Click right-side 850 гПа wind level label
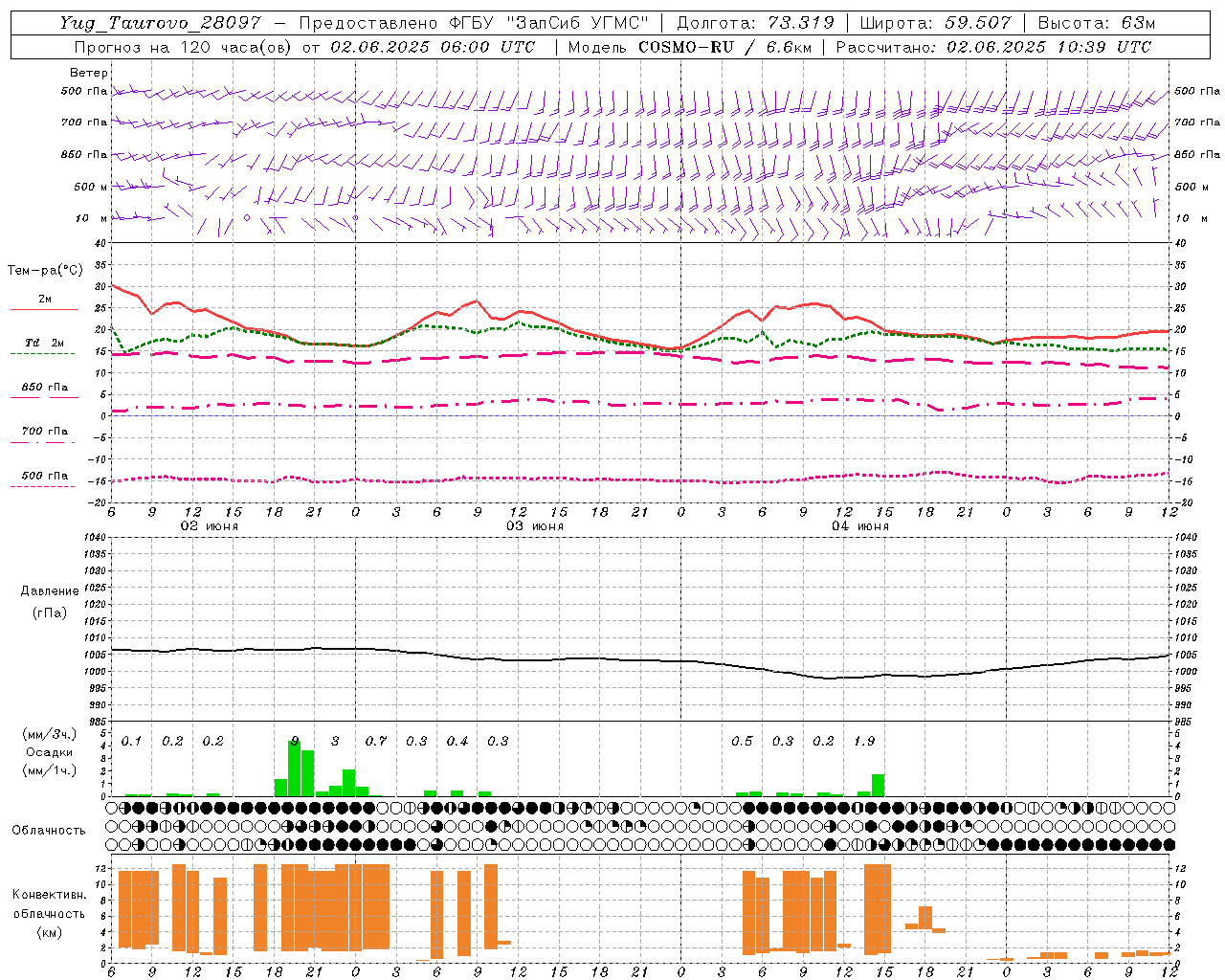Image resolution: width=1225 pixels, height=980 pixels. click(1197, 154)
